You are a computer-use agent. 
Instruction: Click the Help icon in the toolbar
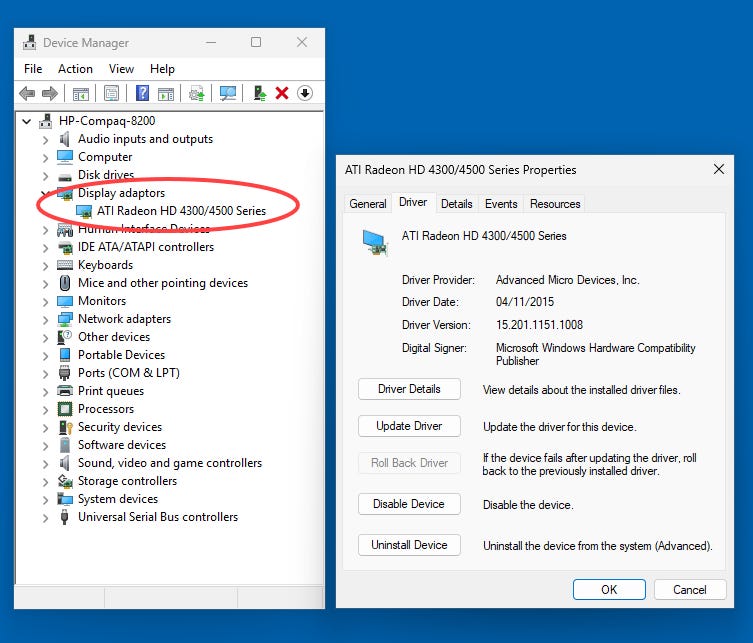coord(142,93)
